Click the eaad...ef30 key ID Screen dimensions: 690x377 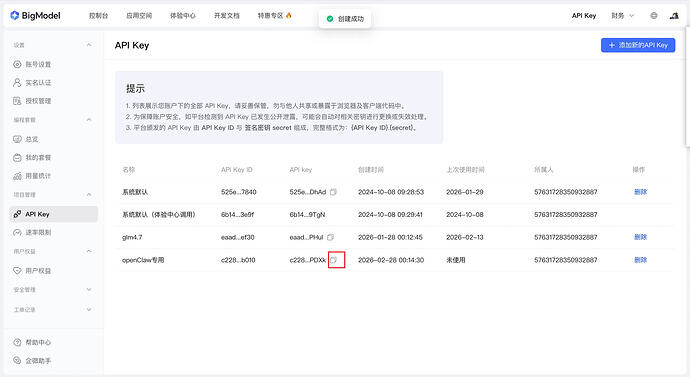[238, 237]
